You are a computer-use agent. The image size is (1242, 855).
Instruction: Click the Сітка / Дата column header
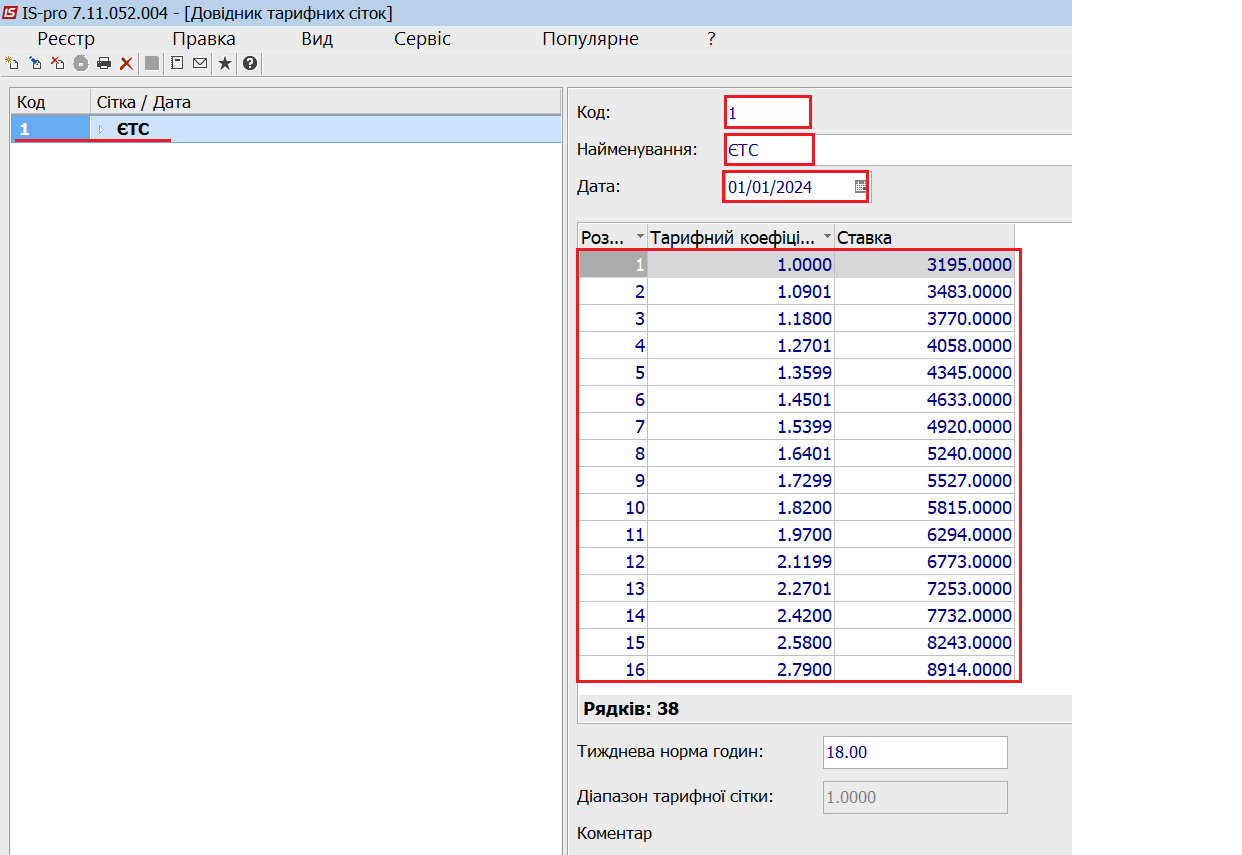tap(326, 102)
